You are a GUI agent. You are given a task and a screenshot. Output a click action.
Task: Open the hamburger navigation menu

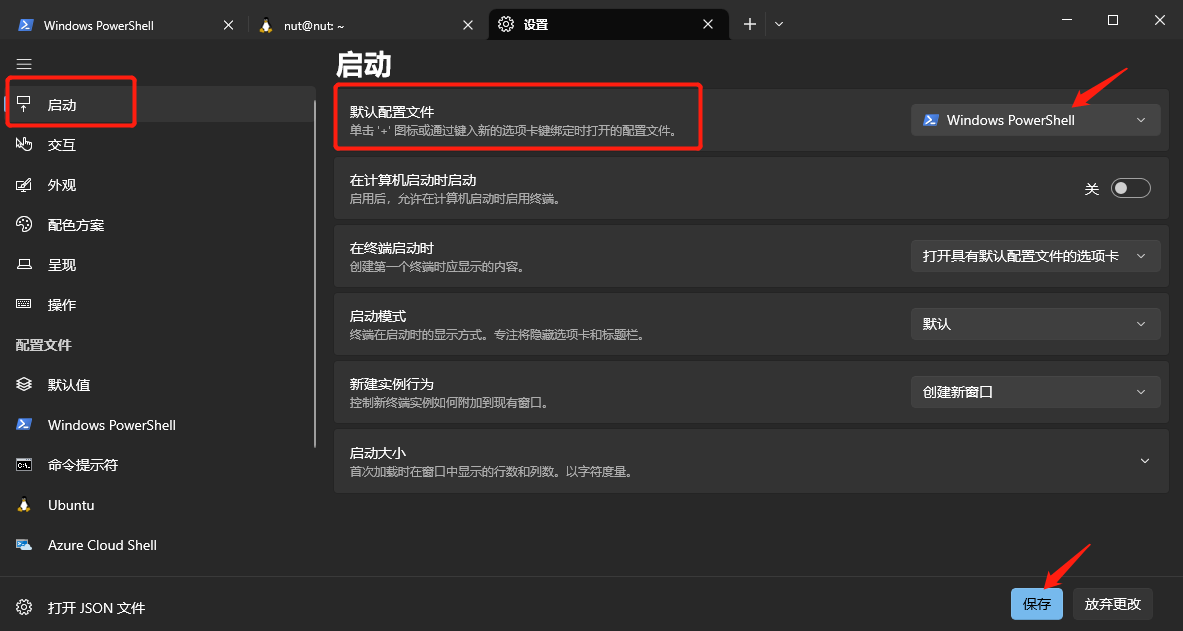[24, 64]
